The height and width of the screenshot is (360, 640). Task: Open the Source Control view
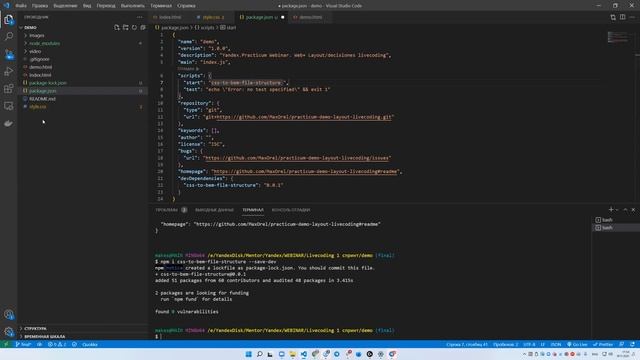(9, 54)
